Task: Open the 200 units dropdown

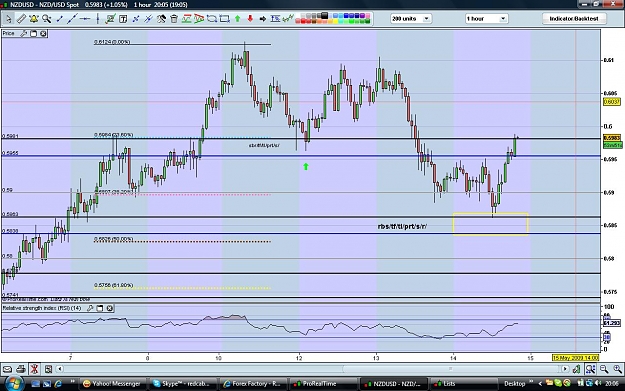Action: (411, 19)
